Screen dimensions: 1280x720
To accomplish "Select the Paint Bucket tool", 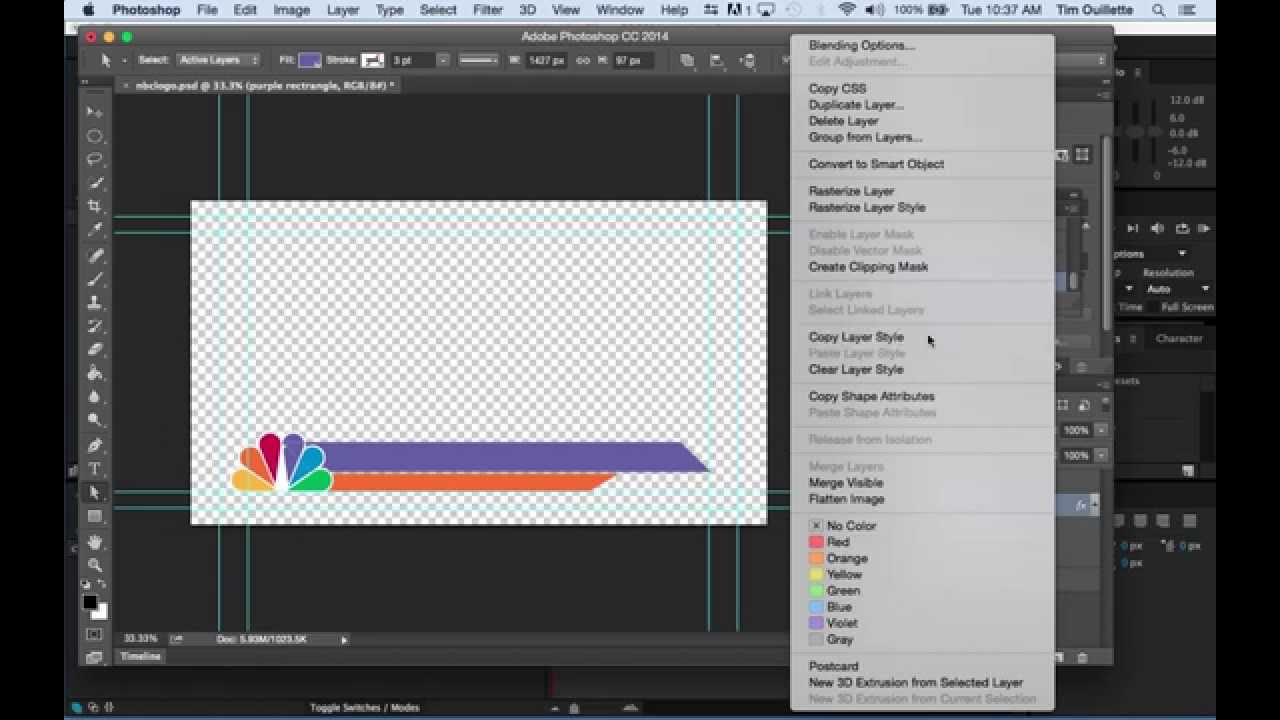I will [95, 373].
